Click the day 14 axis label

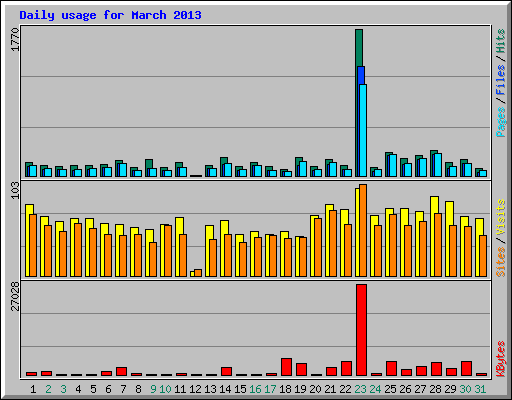pyautogui.click(x=225, y=389)
